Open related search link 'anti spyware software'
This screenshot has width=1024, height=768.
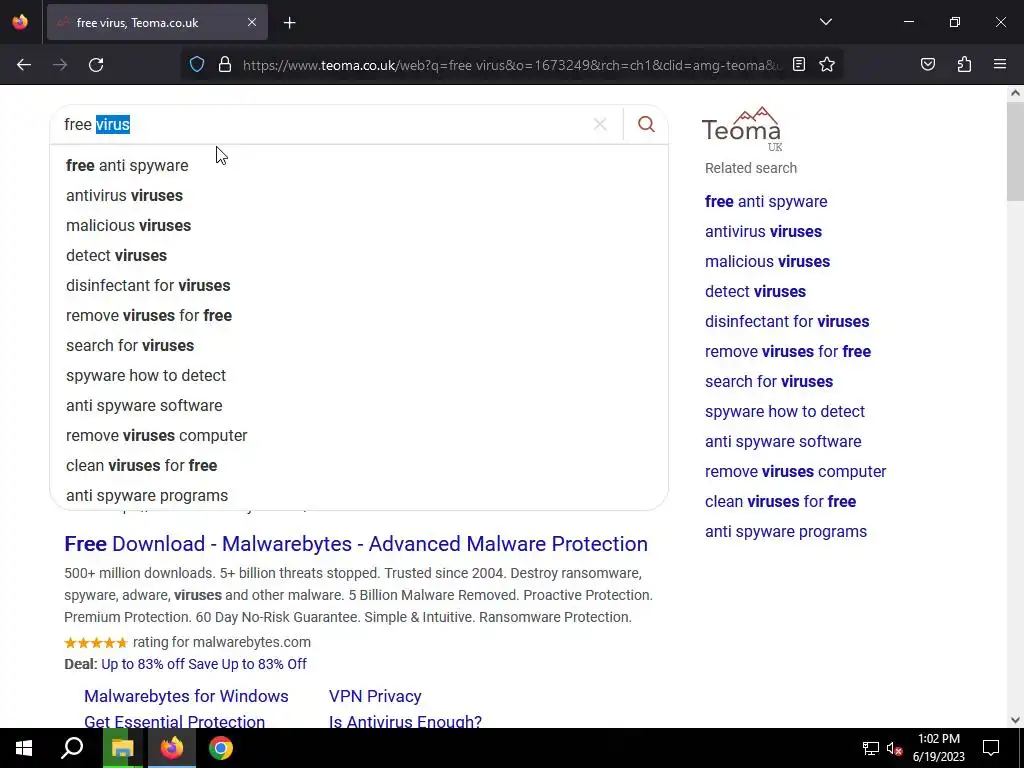click(783, 441)
